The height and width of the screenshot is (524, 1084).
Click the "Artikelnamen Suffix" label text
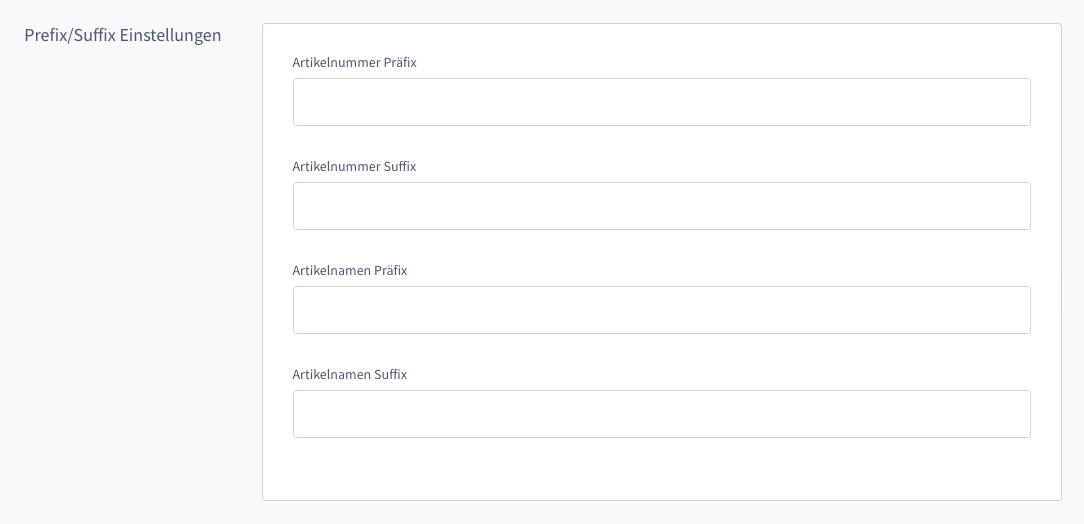(350, 374)
